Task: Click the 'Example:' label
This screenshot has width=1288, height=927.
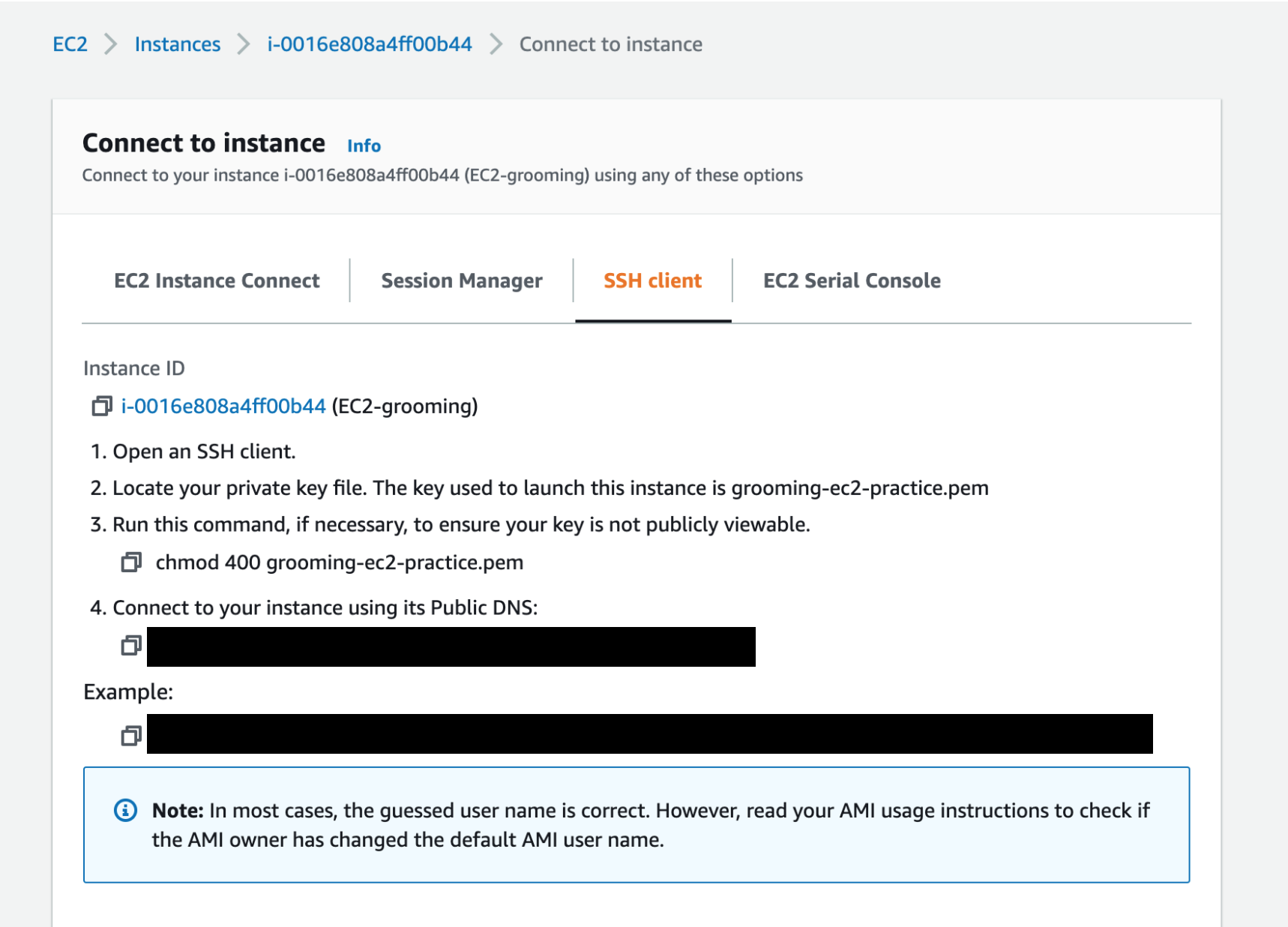Action: click(x=128, y=691)
